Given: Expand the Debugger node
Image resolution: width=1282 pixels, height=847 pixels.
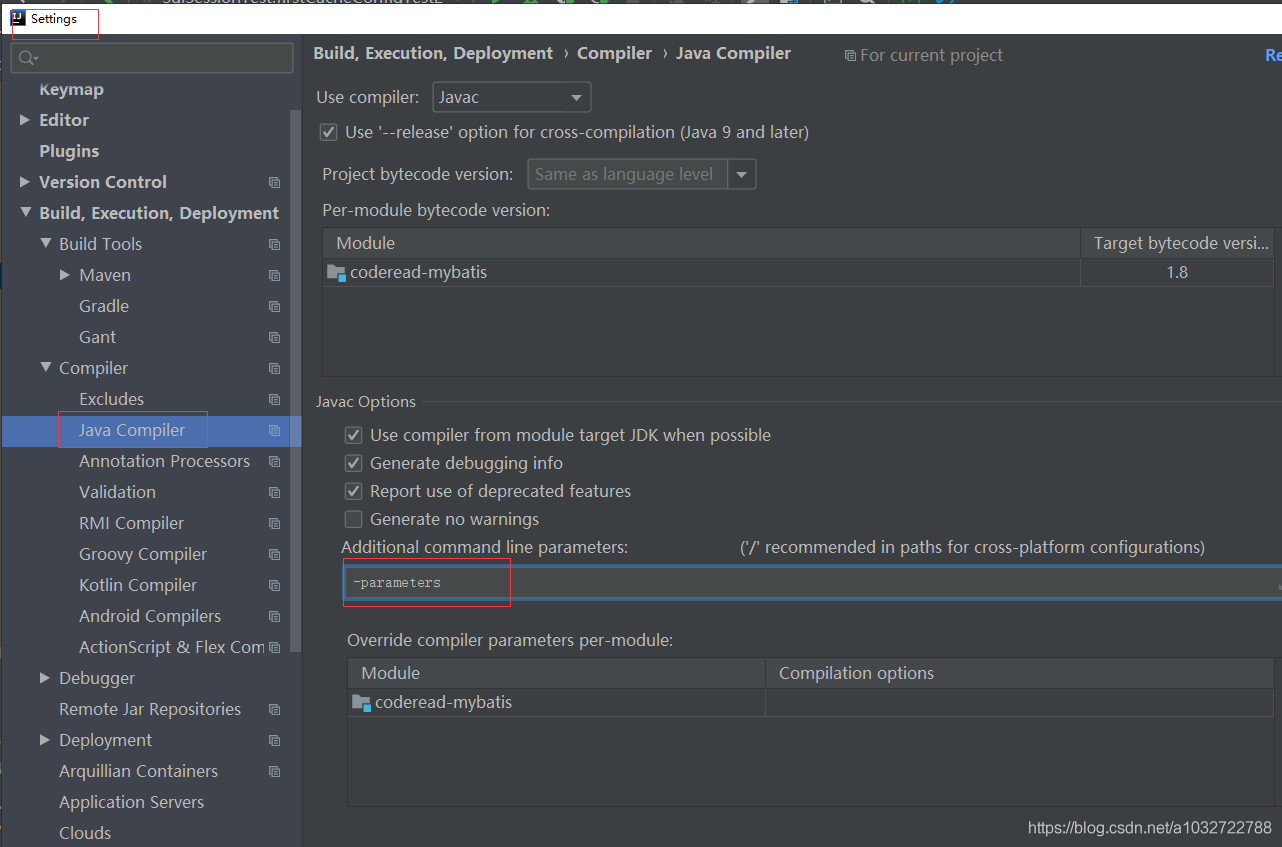Looking at the screenshot, I should pos(45,678).
